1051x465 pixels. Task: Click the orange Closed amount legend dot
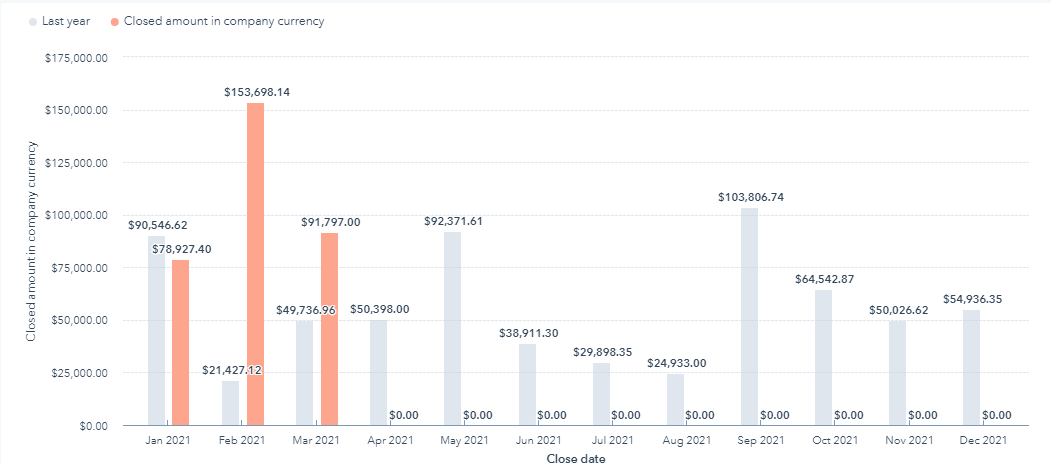click(x=115, y=21)
